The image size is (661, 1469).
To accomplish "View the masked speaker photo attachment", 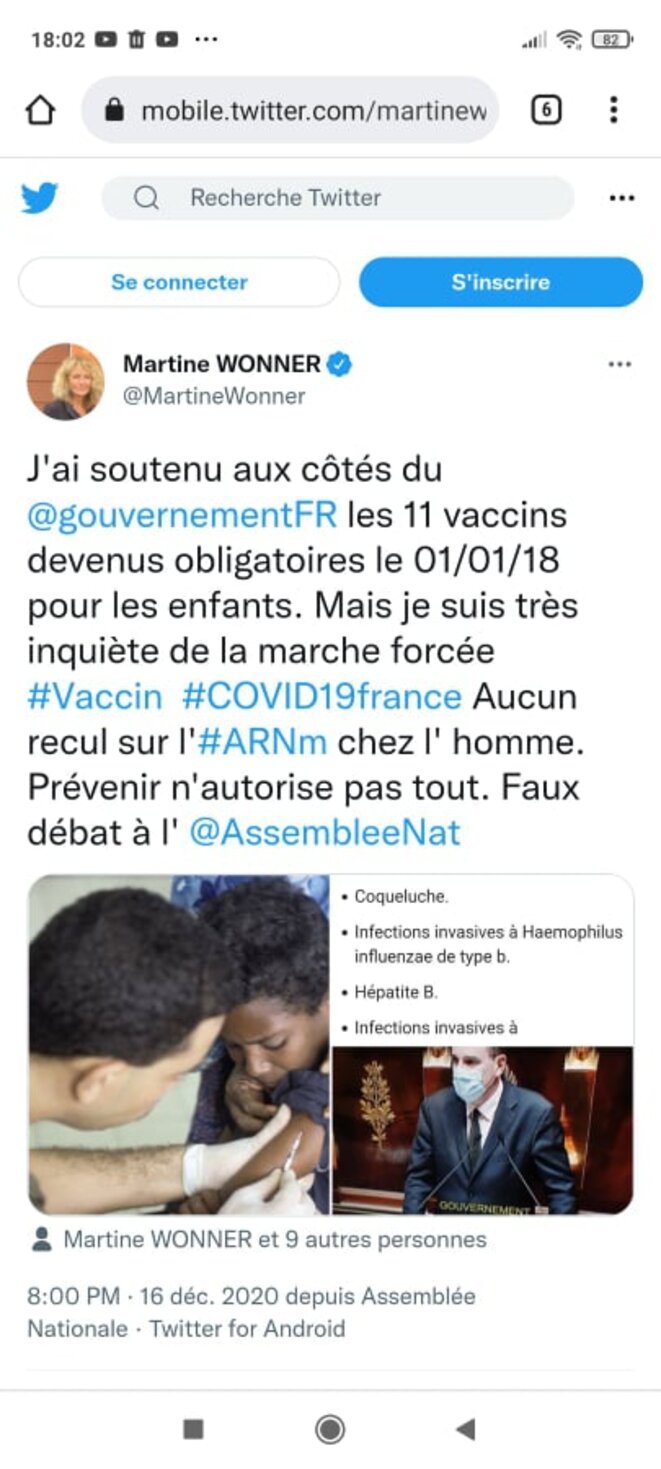I will [482, 1130].
